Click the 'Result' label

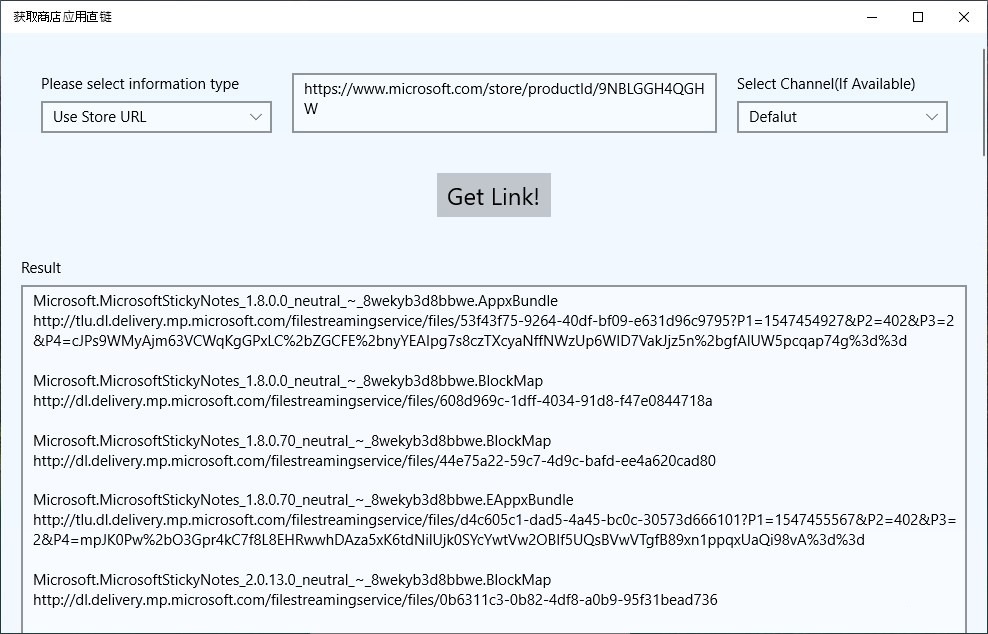[x=41, y=268]
